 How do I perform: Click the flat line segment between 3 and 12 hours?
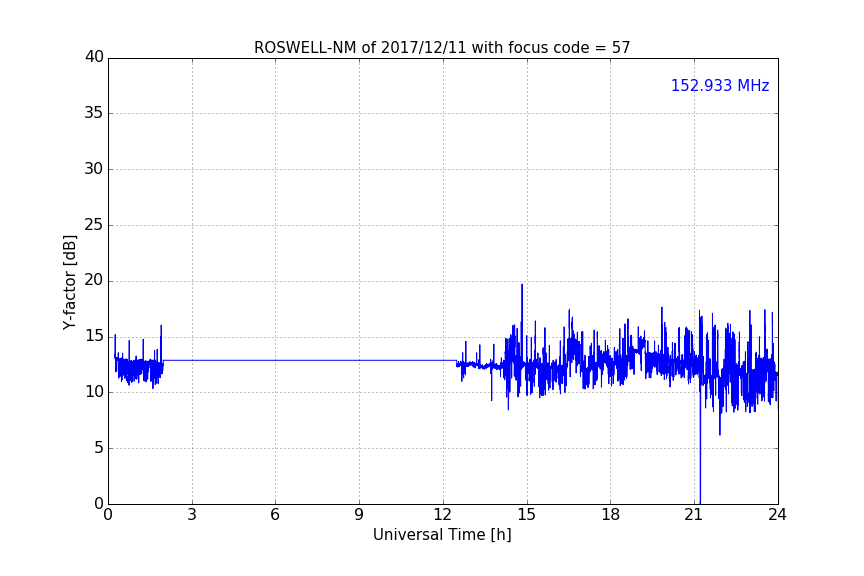click(310, 360)
